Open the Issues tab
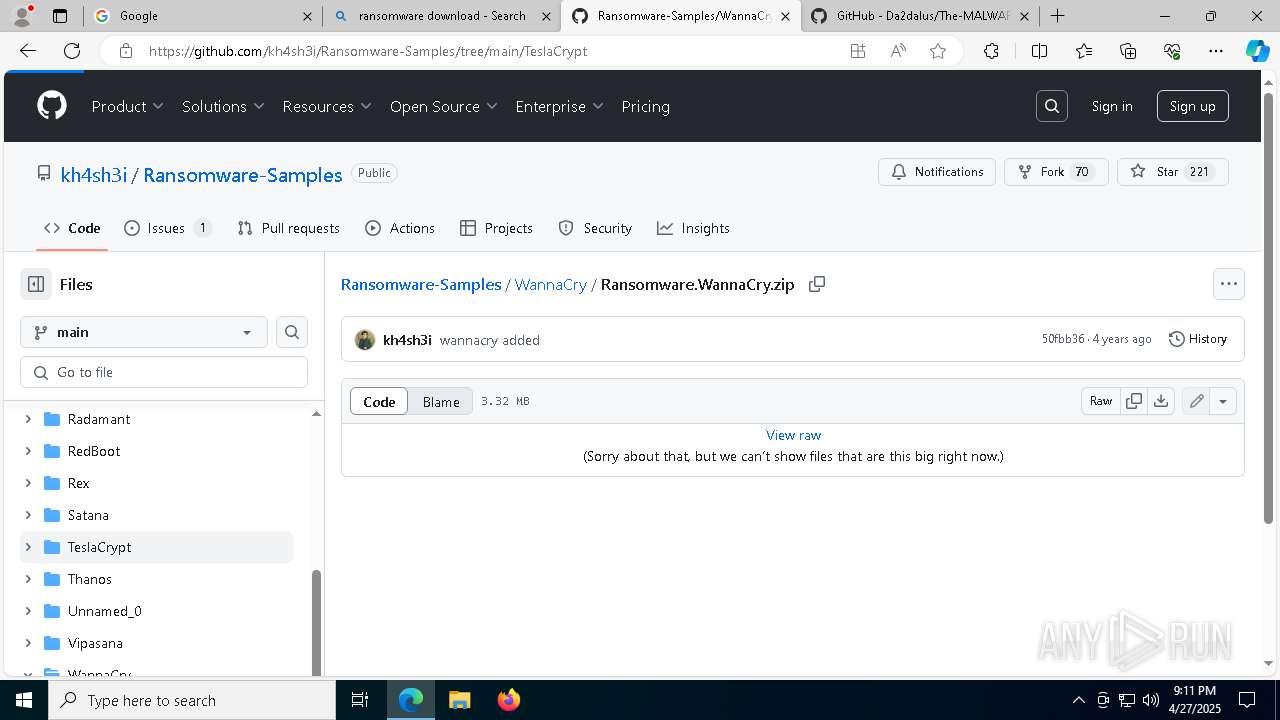This screenshot has height=720, width=1280. pos(167,228)
